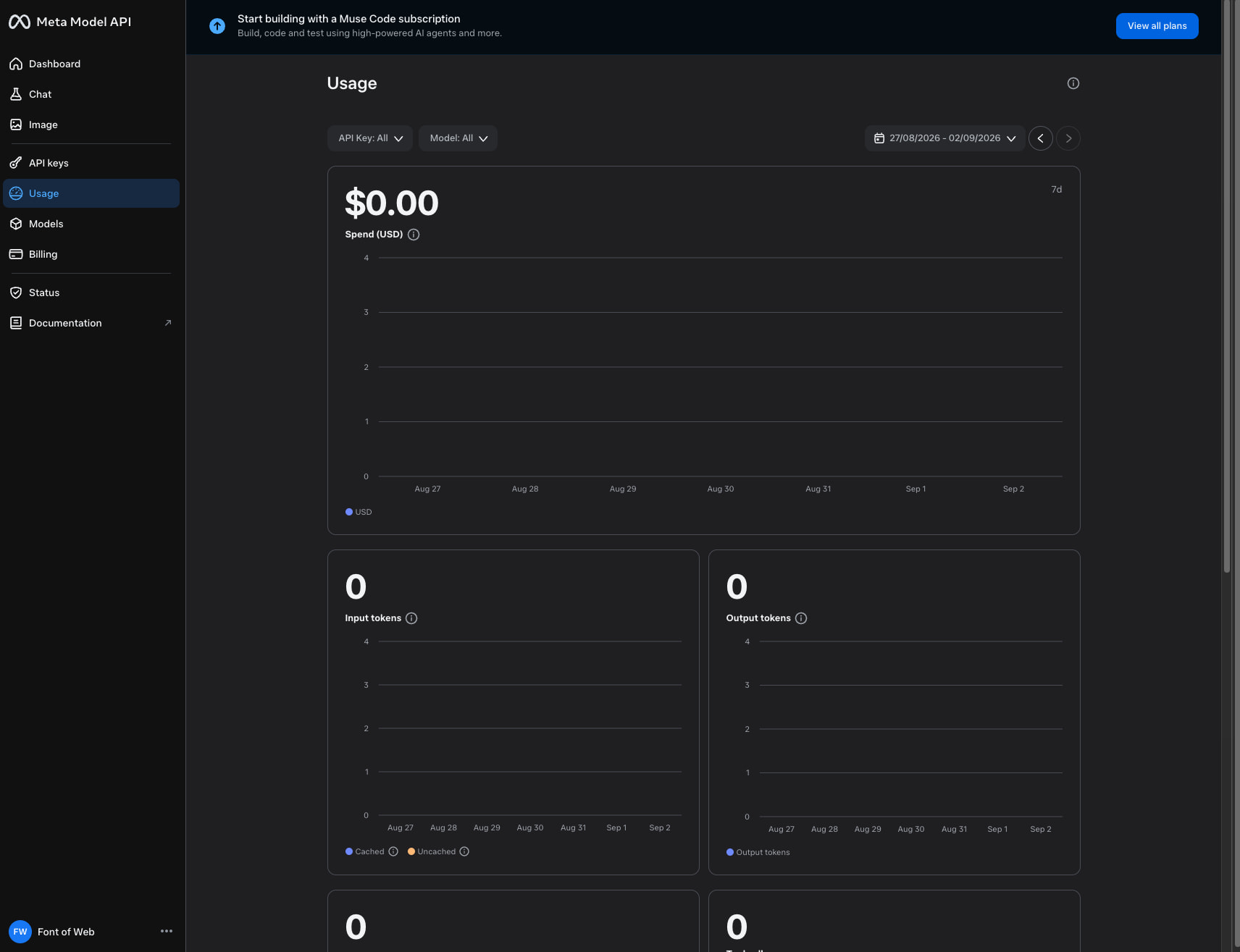Click the Spend (USD) label
Screen dimensions: 1240x952
[x=374, y=235]
